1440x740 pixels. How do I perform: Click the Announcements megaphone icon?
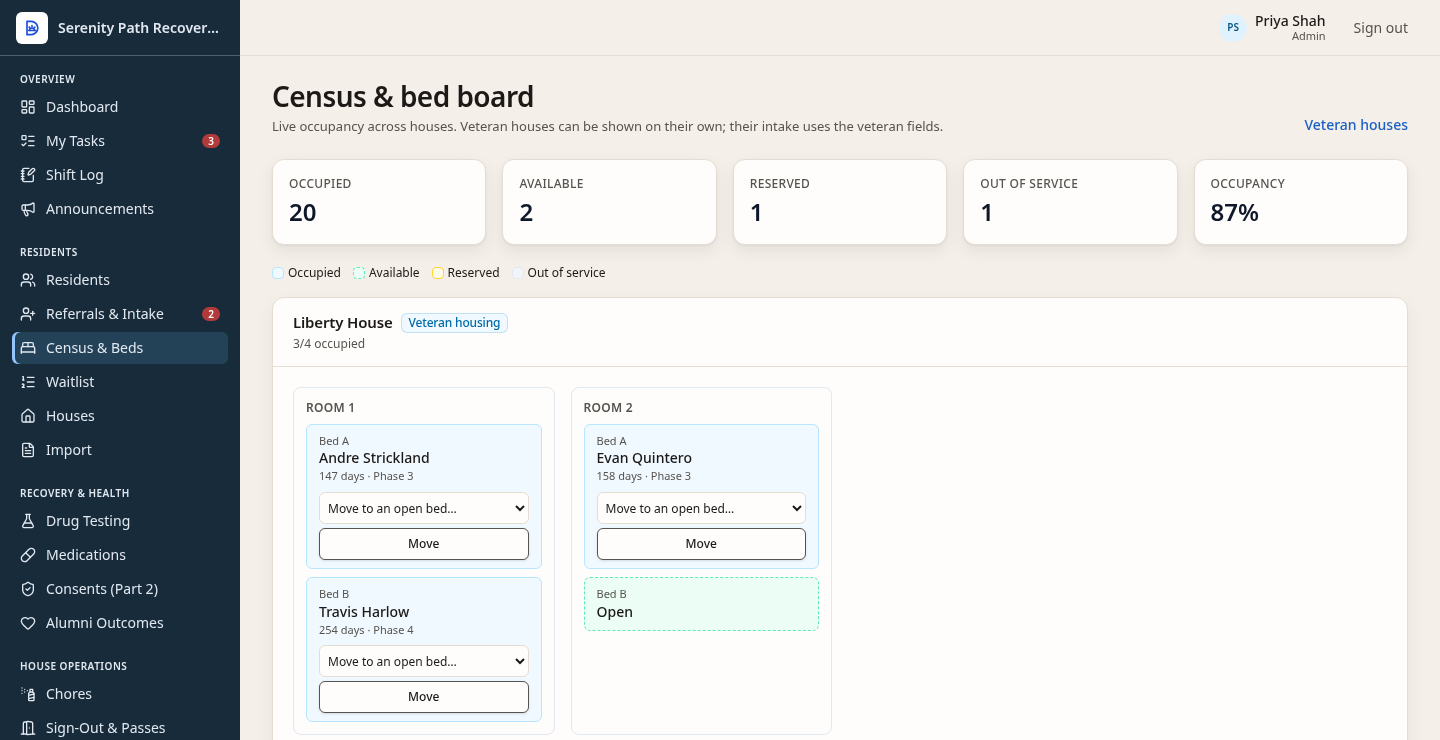(x=28, y=209)
